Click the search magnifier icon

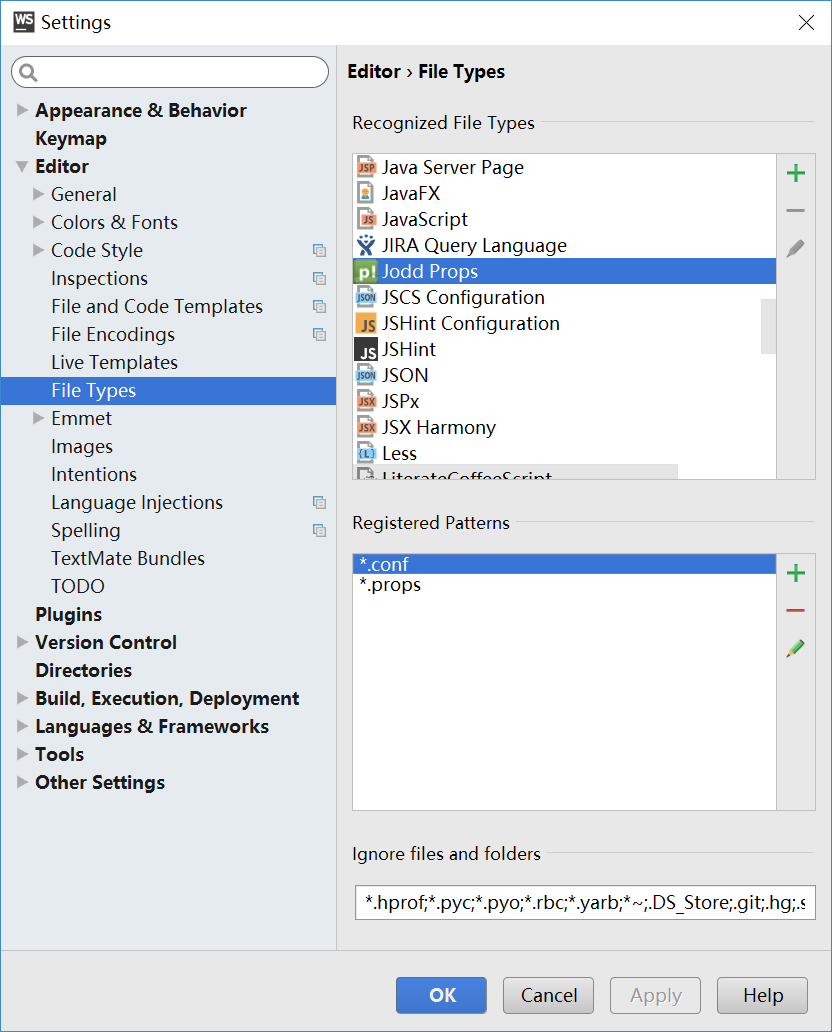[x=28, y=72]
